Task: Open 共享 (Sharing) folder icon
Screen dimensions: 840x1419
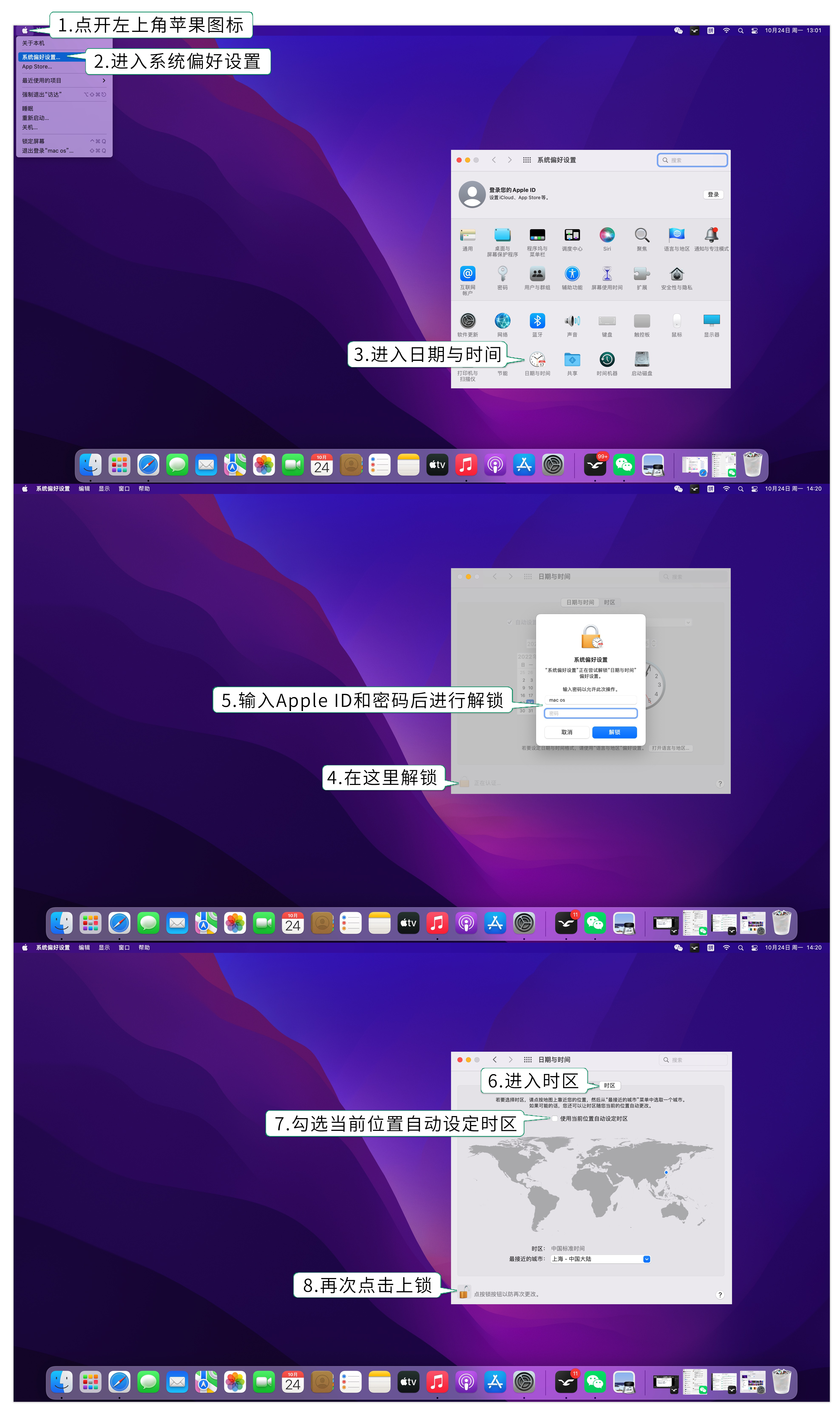Action: pos(572,359)
